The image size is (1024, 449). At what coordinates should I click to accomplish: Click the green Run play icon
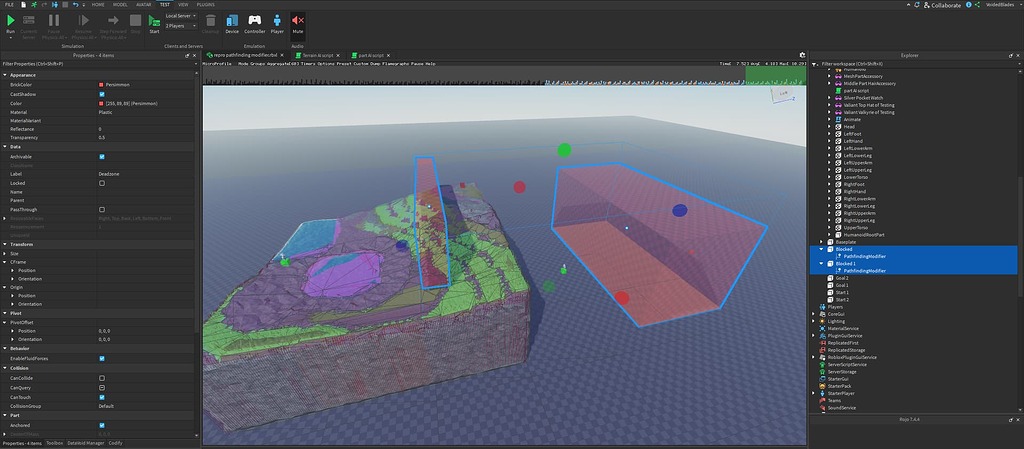pyautogui.click(x=10, y=21)
